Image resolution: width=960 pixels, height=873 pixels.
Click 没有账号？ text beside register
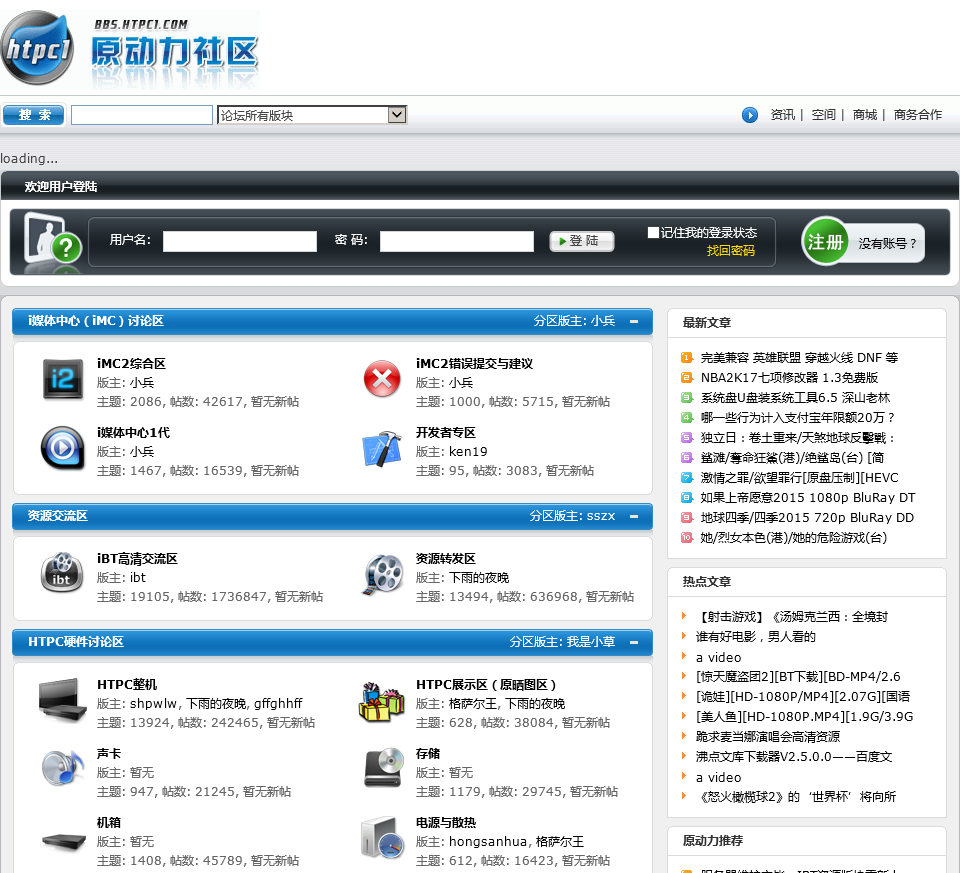[887, 243]
